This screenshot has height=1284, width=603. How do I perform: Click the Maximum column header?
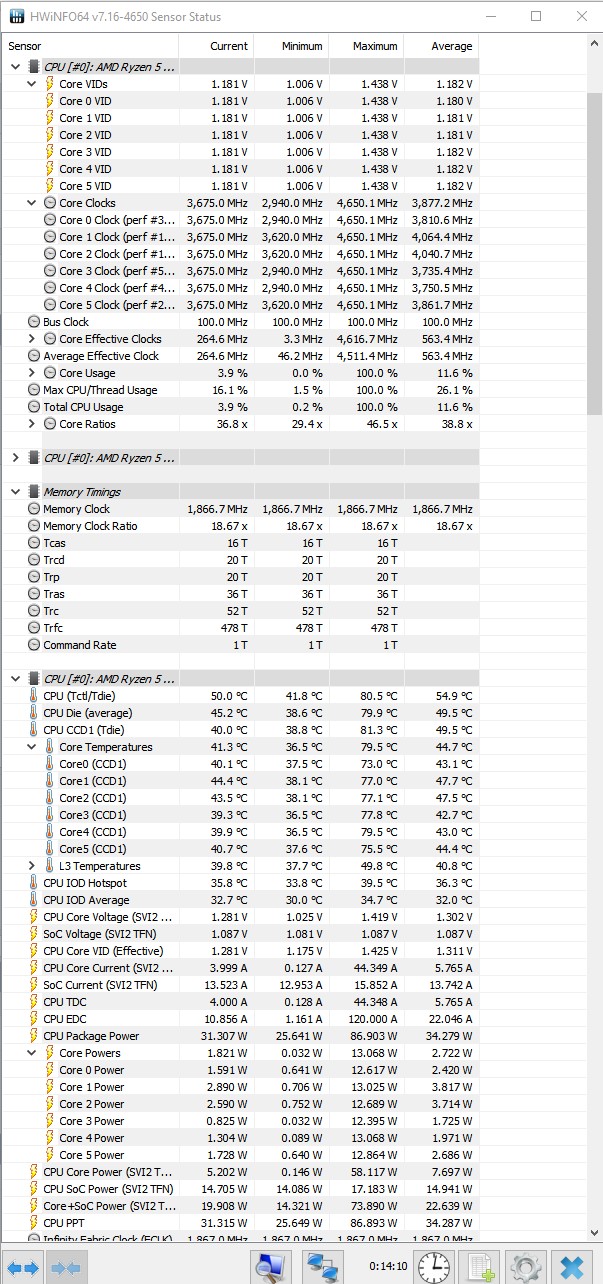click(365, 46)
